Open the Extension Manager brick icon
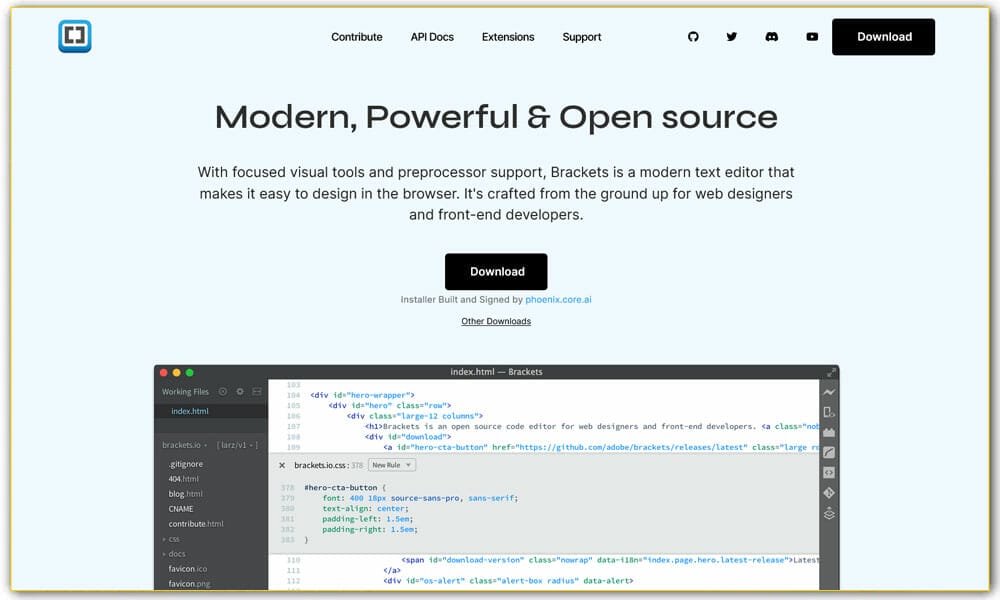Screen dimensions: 1000x600 tap(829, 432)
